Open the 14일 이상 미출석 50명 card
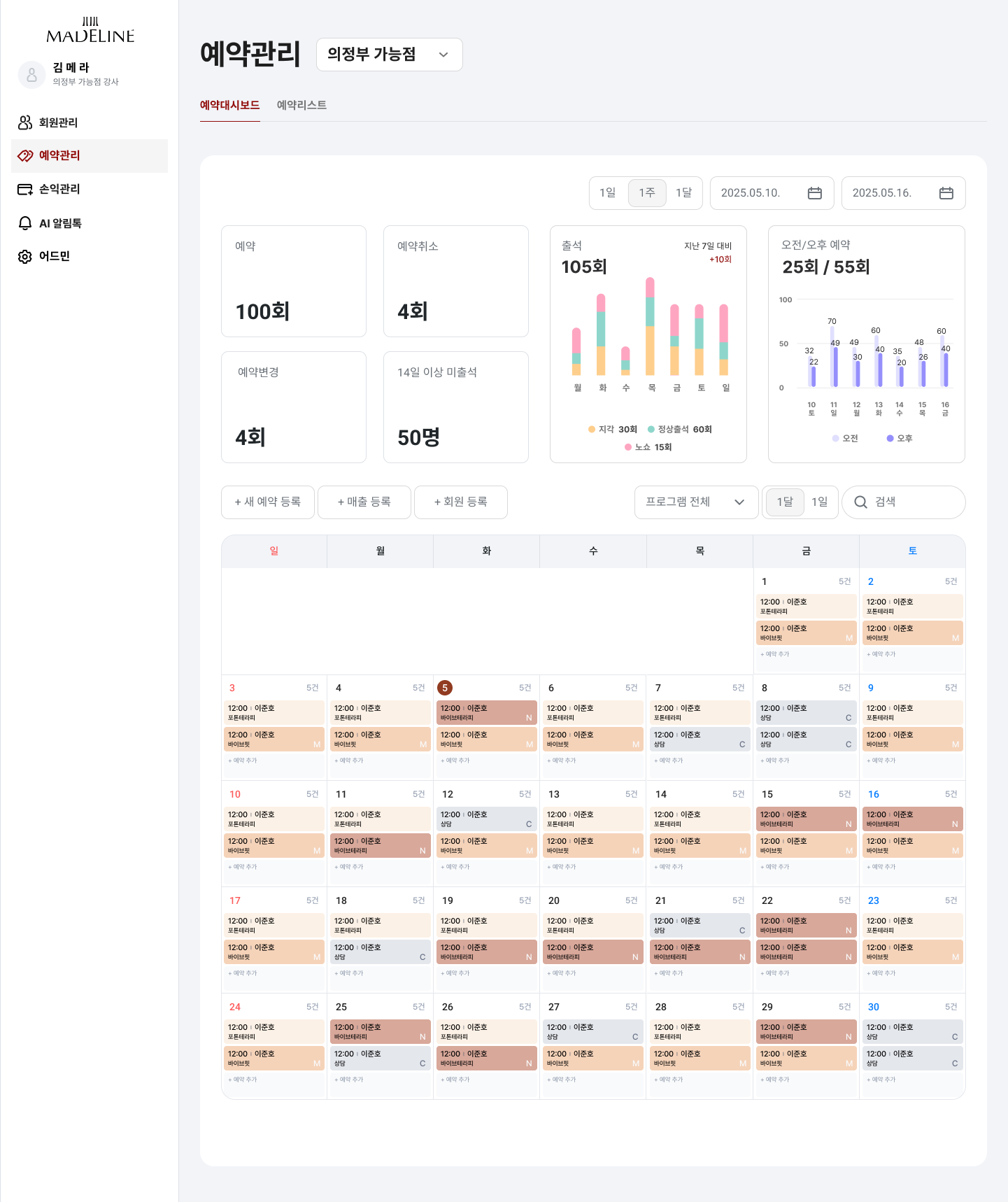Image resolution: width=1008 pixels, height=1202 pixels. [x=456, y=407]
